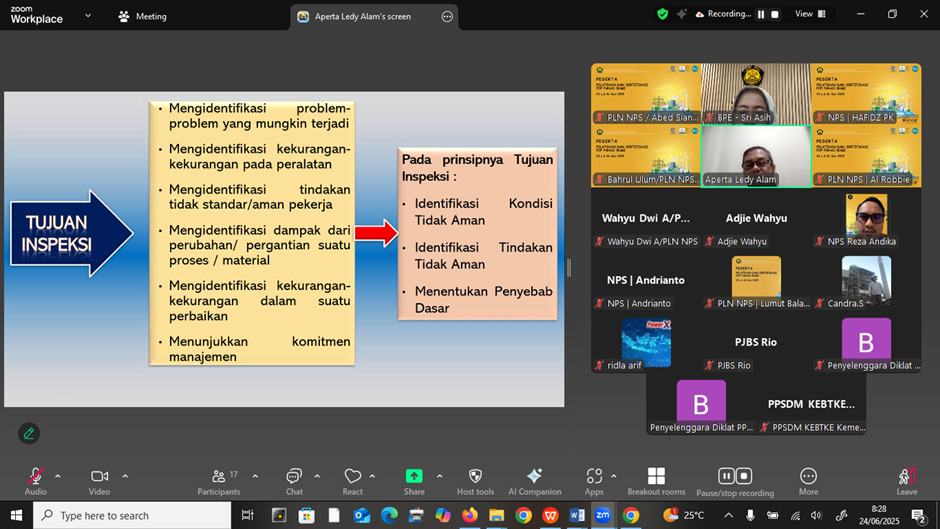Unmute the microphone with the Audio button

click(x=35, y=478)
